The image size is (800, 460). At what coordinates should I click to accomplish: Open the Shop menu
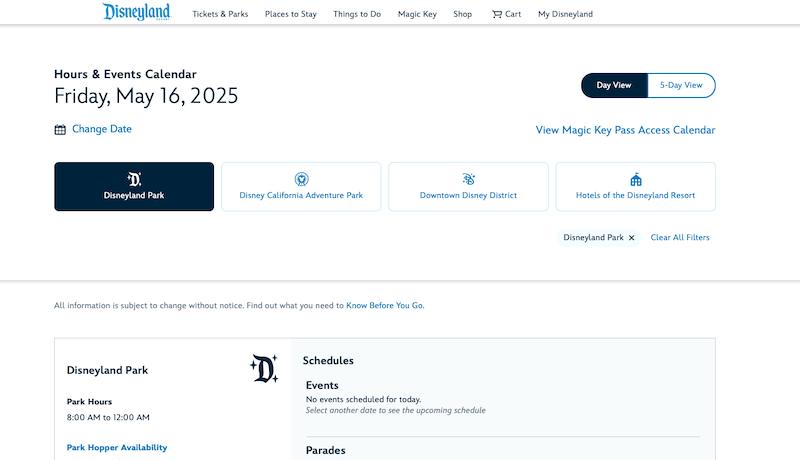463,14
